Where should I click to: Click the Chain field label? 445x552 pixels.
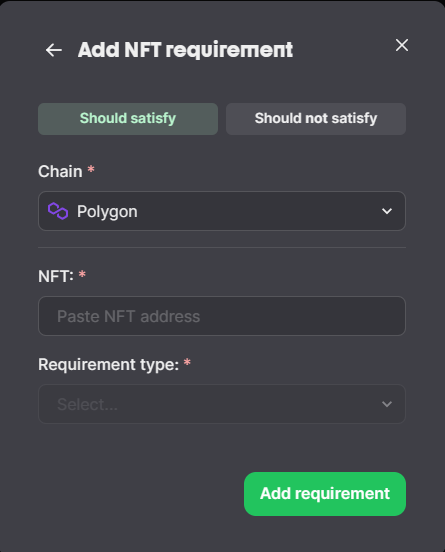point(60,171)
